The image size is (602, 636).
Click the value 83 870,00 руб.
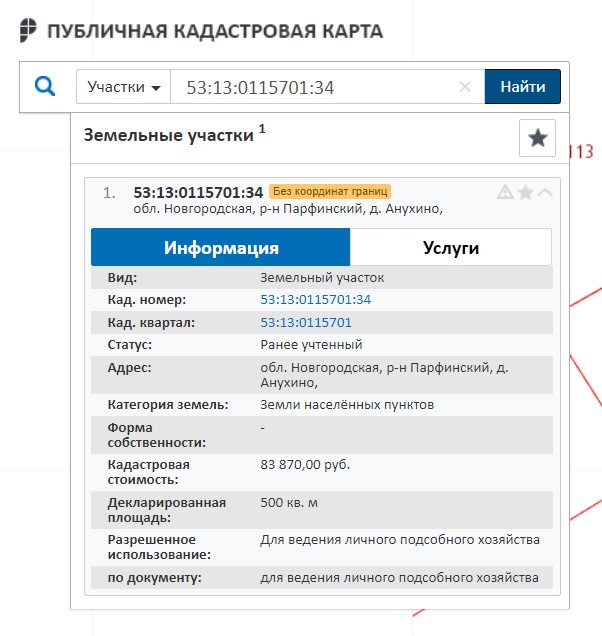pyautogui.click(x=305, y=464)
